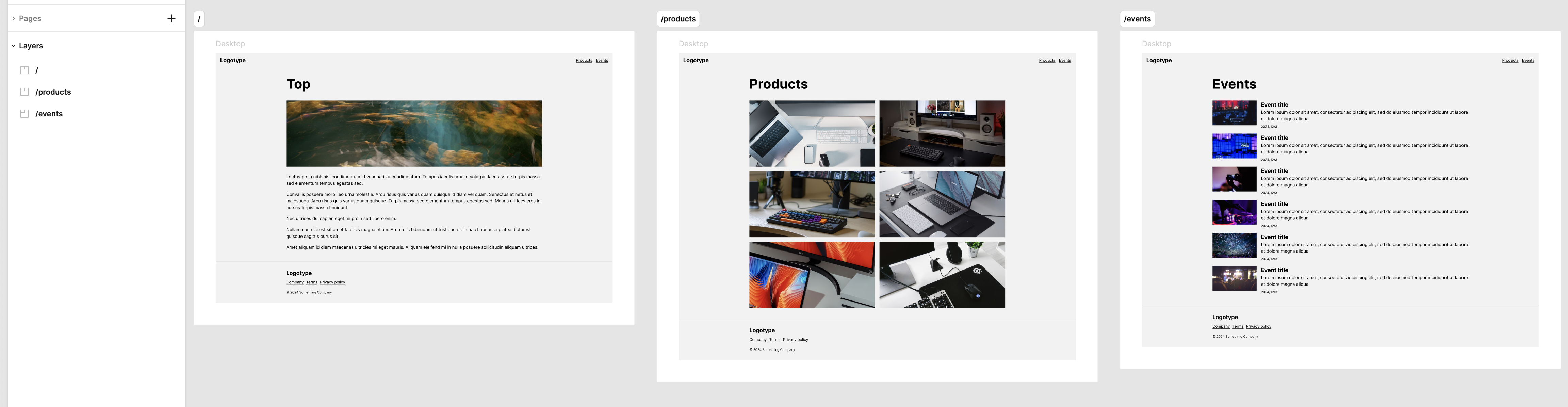Click frame icon beside /events layer
Image resolution: width=1568 pixels, height=407 pixels.
[24, 114]
